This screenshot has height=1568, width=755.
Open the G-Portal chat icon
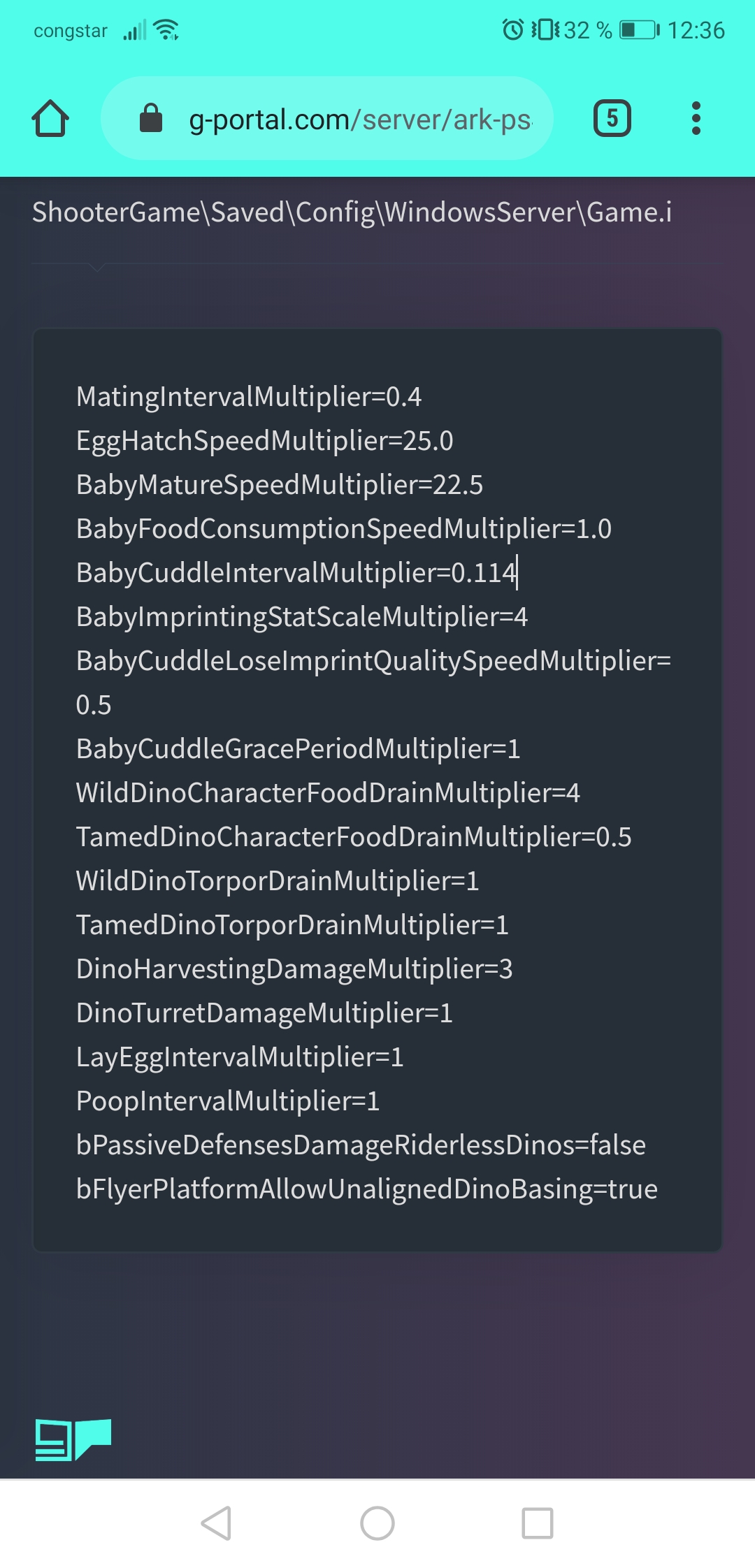[x=73, y=1439]
